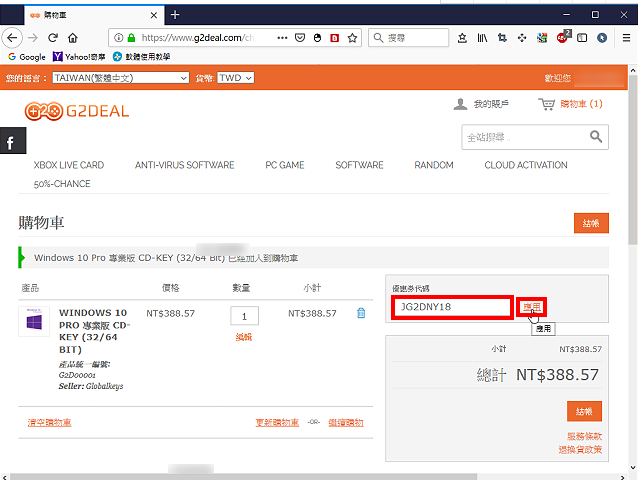Viewport: 638px width, 480px height.
Task: Click the top checkout button
Action: [591, 223]
